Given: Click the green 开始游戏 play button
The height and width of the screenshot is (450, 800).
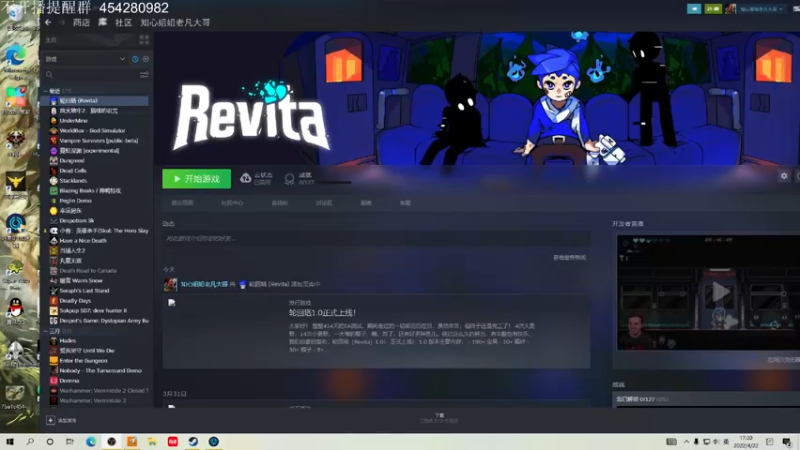Looking at the screenshot, I should (x=196, y=179).
